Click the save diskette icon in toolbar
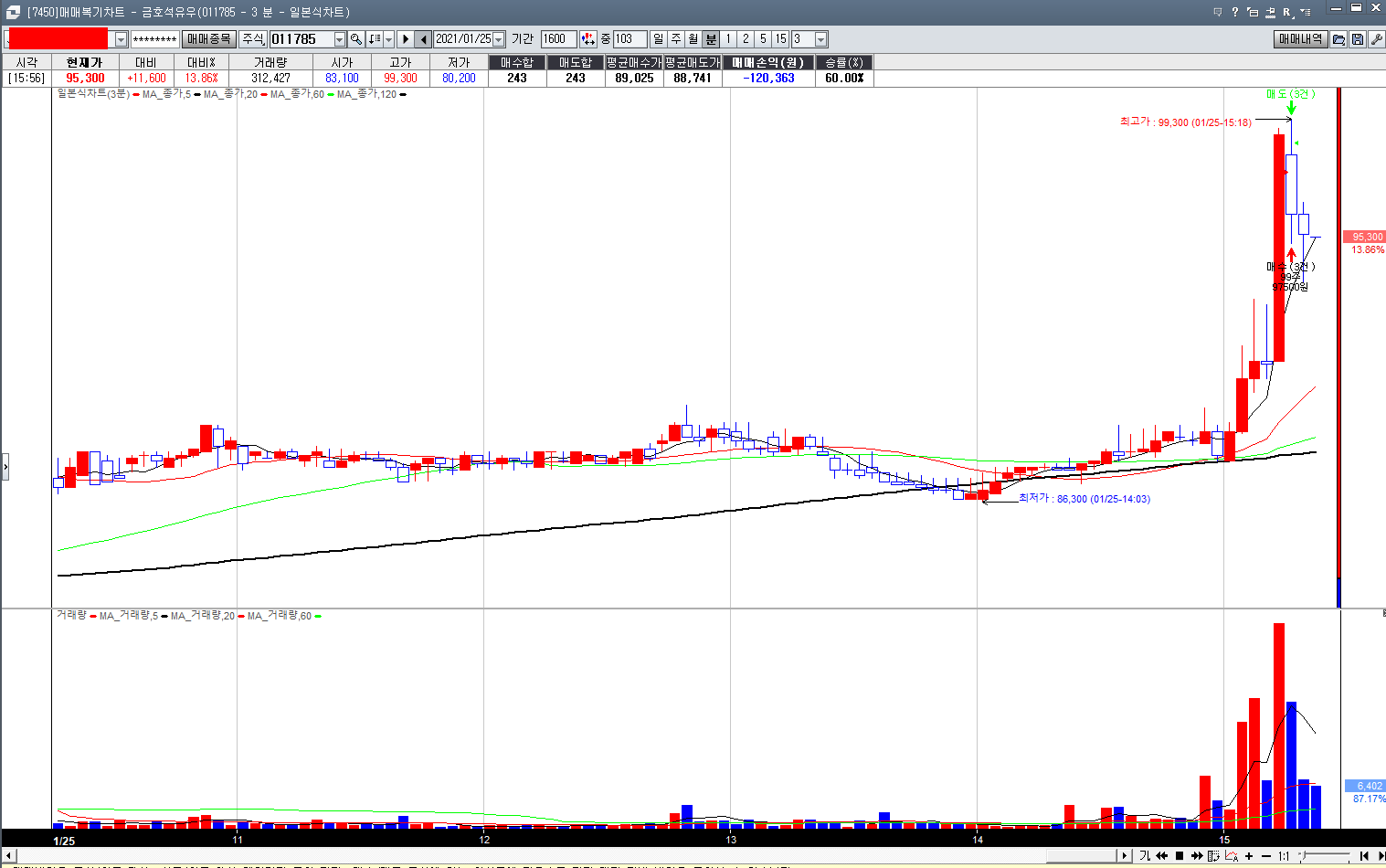Image resolution: width=1386 pixels, height=868 pixels. click(1358, 39)
